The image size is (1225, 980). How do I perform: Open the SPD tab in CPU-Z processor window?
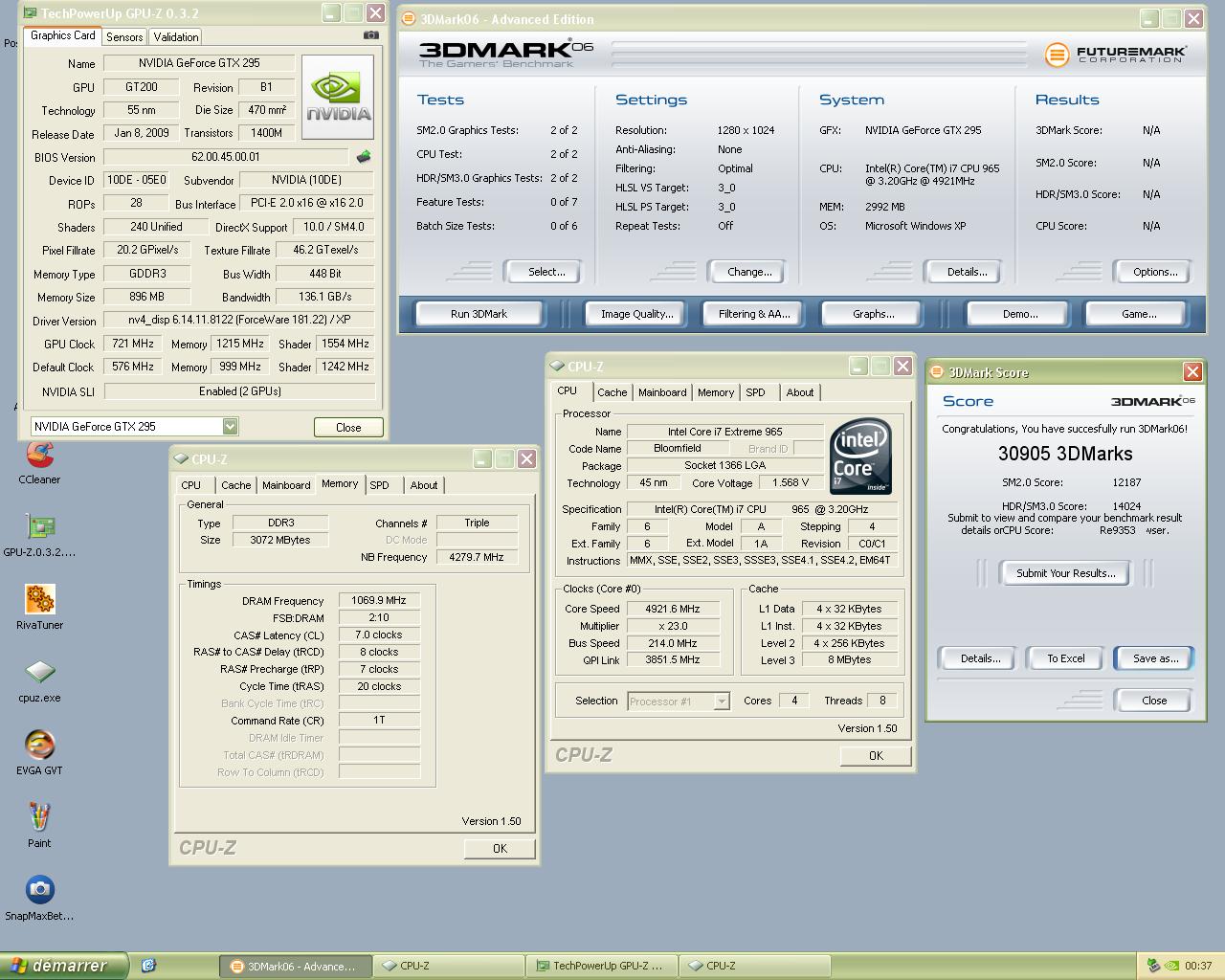pos(756,392)
